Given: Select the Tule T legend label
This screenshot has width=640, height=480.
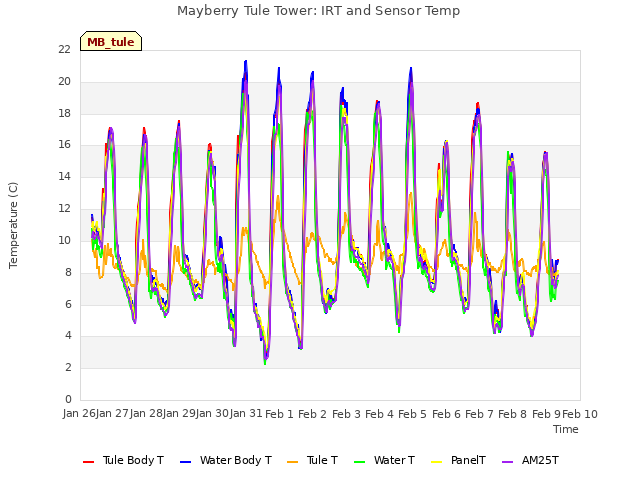Looking at the screenshot, I should (322, 460).
